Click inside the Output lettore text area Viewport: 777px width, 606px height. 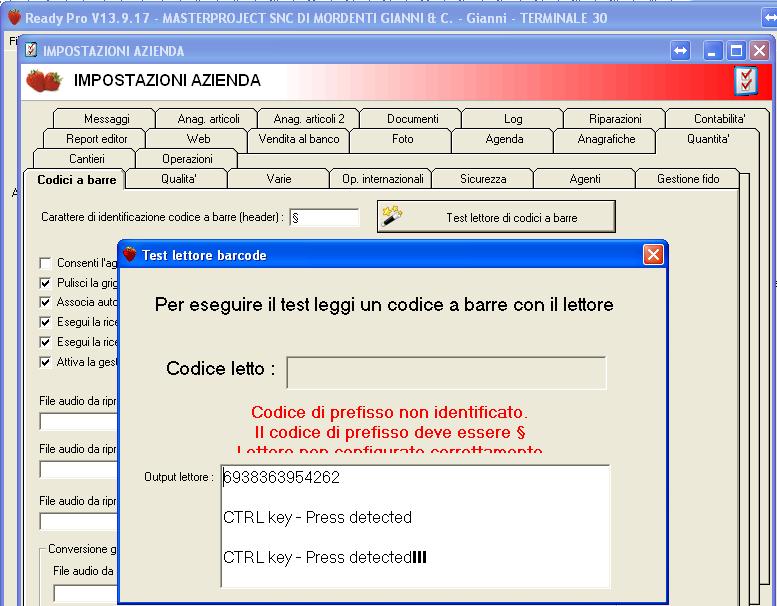coord(415,526)
